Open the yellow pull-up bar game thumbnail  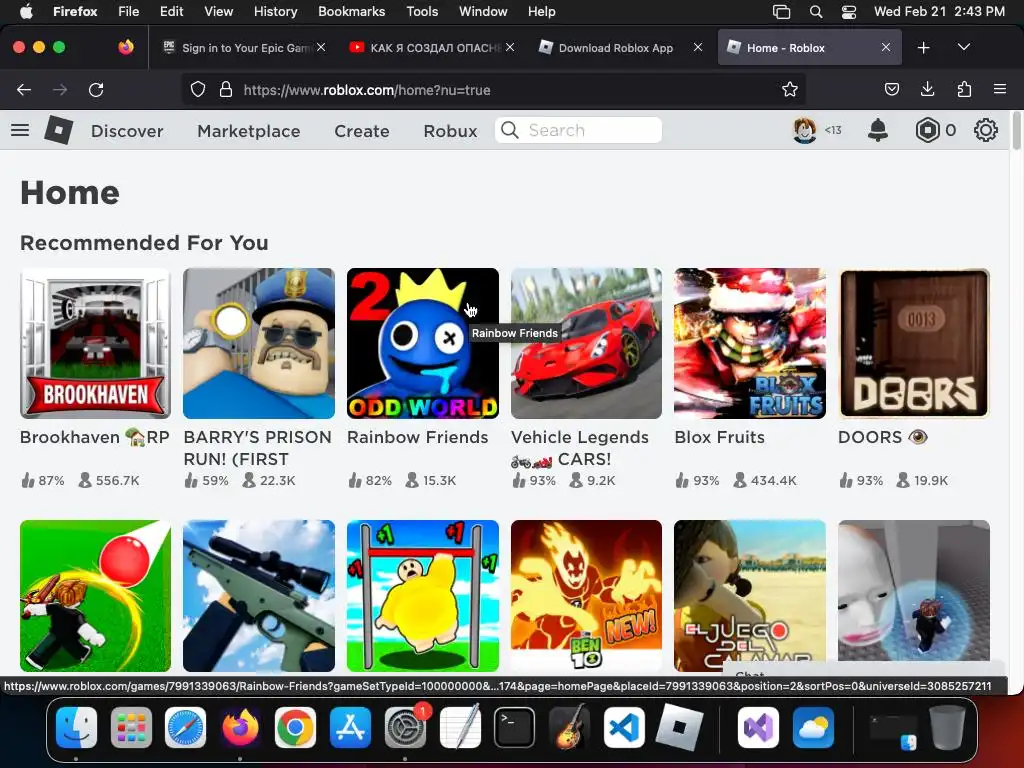[x=423, y=596]
